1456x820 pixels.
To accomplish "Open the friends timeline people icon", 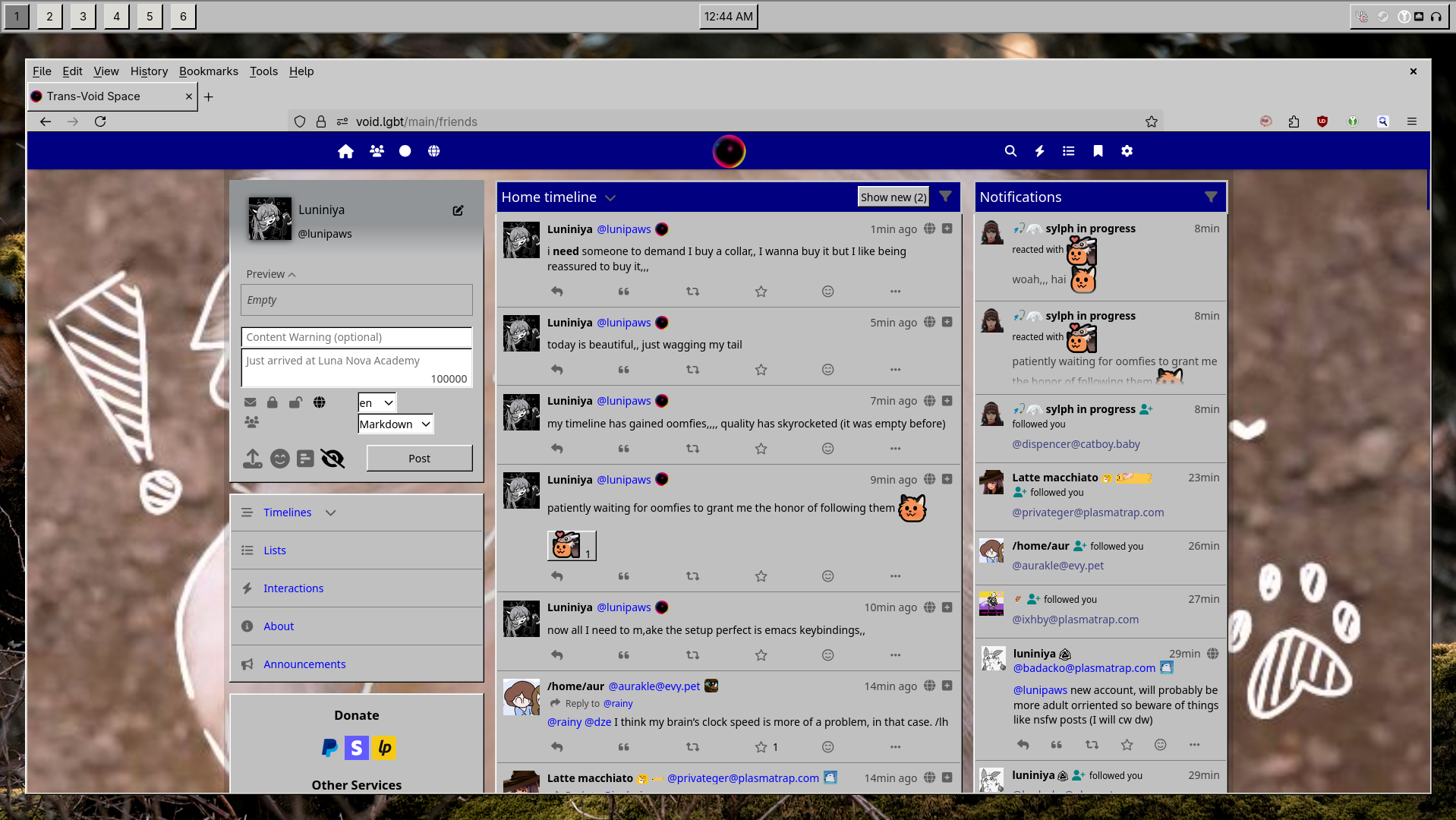I will click(x=377, y=151).
